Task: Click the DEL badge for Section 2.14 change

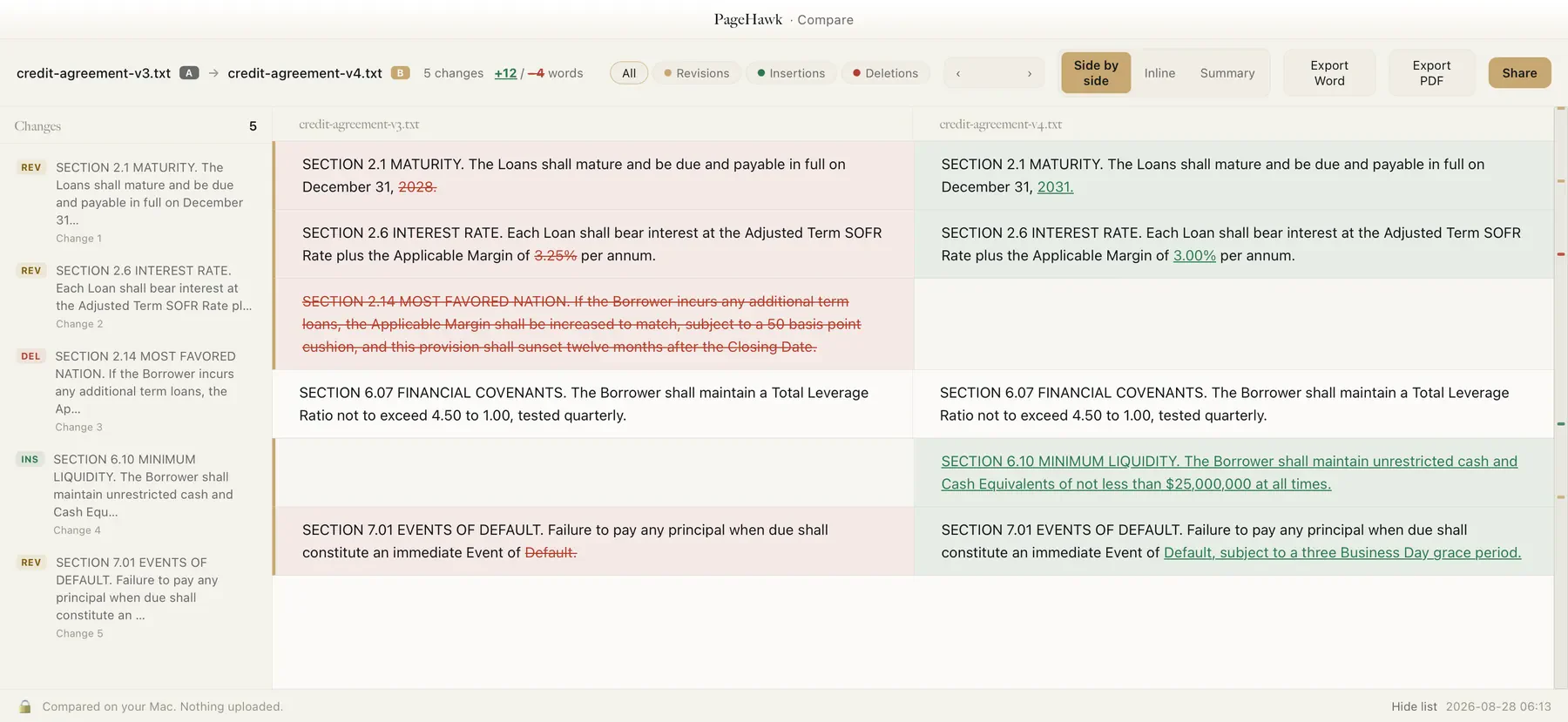Action: click(30, 356)
